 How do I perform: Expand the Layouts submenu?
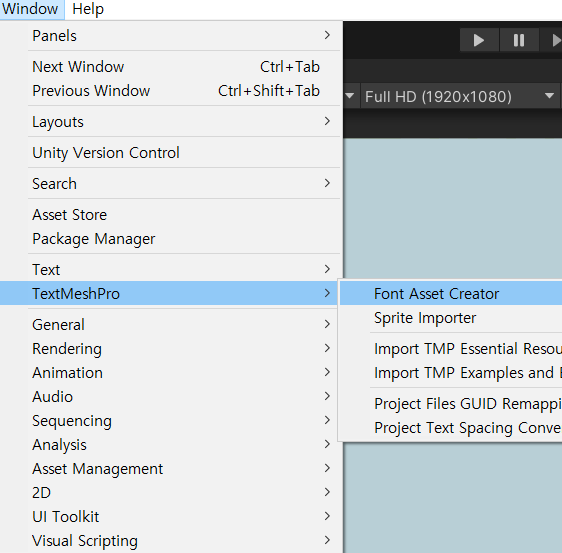[170, 122]
